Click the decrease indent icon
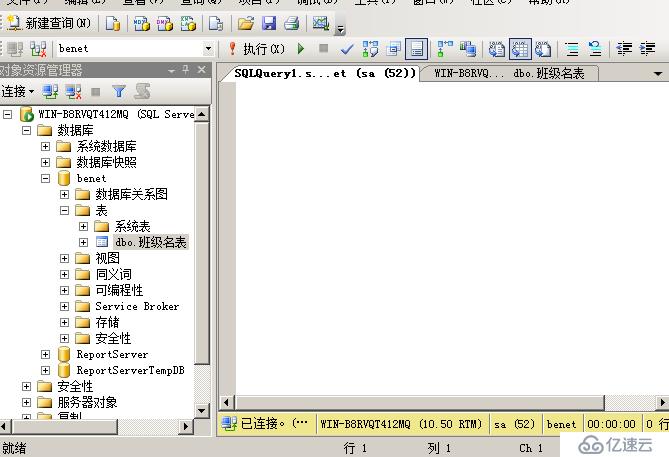669x457 pixels. (624, 49)
